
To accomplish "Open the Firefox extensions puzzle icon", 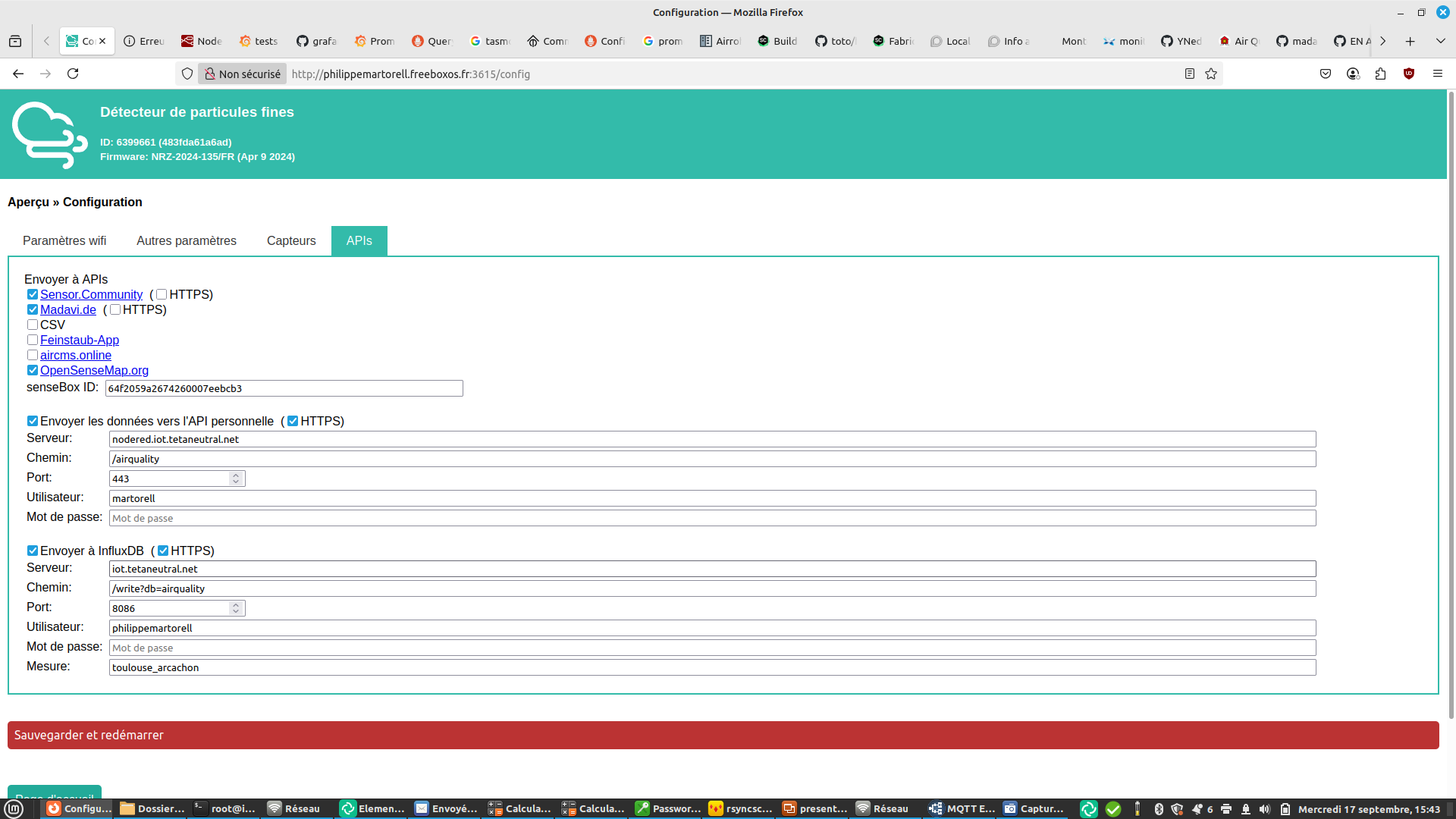I will 1380,74.
